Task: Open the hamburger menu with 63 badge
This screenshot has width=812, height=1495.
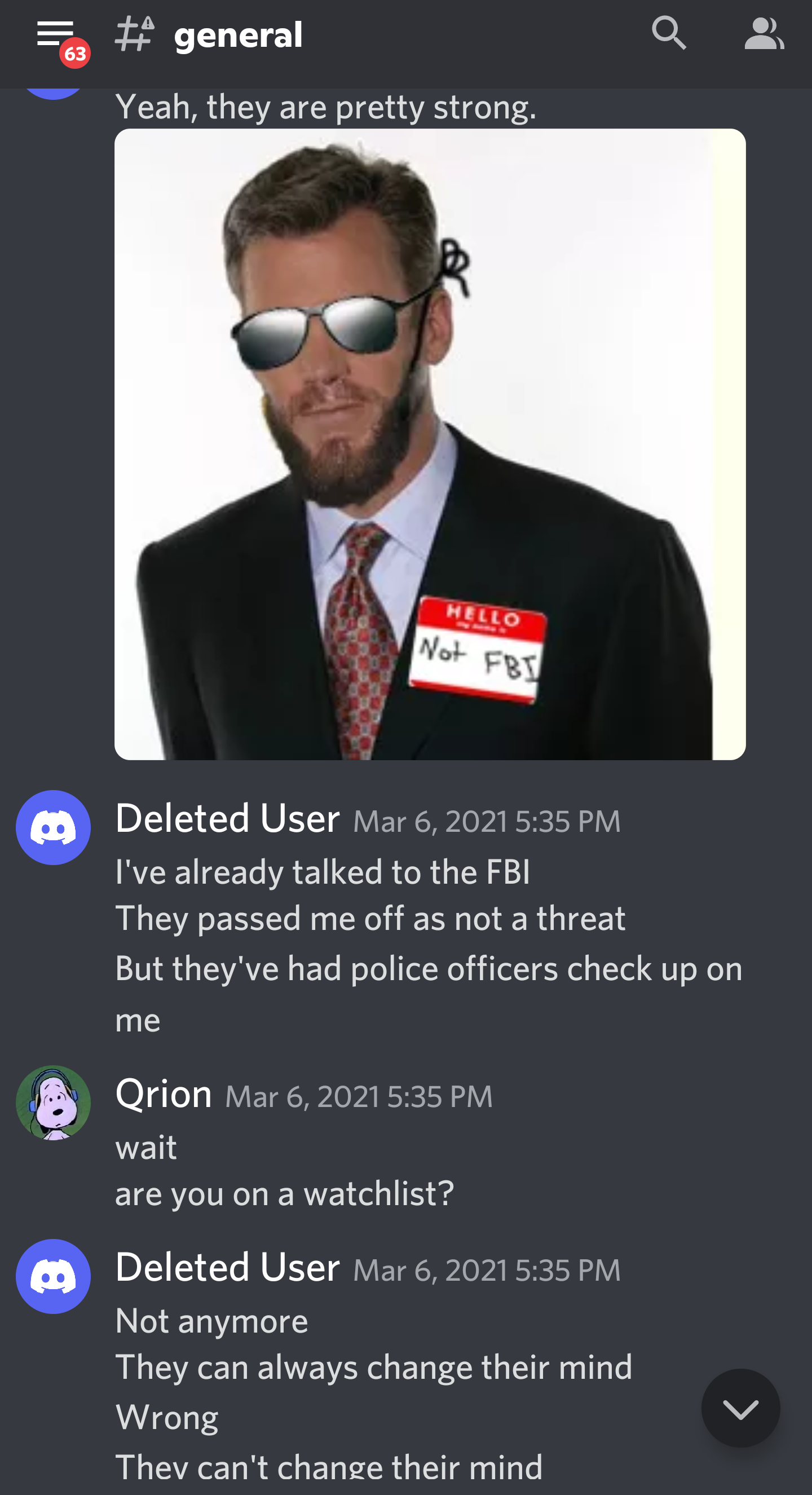Action: [x=56, y=35]
